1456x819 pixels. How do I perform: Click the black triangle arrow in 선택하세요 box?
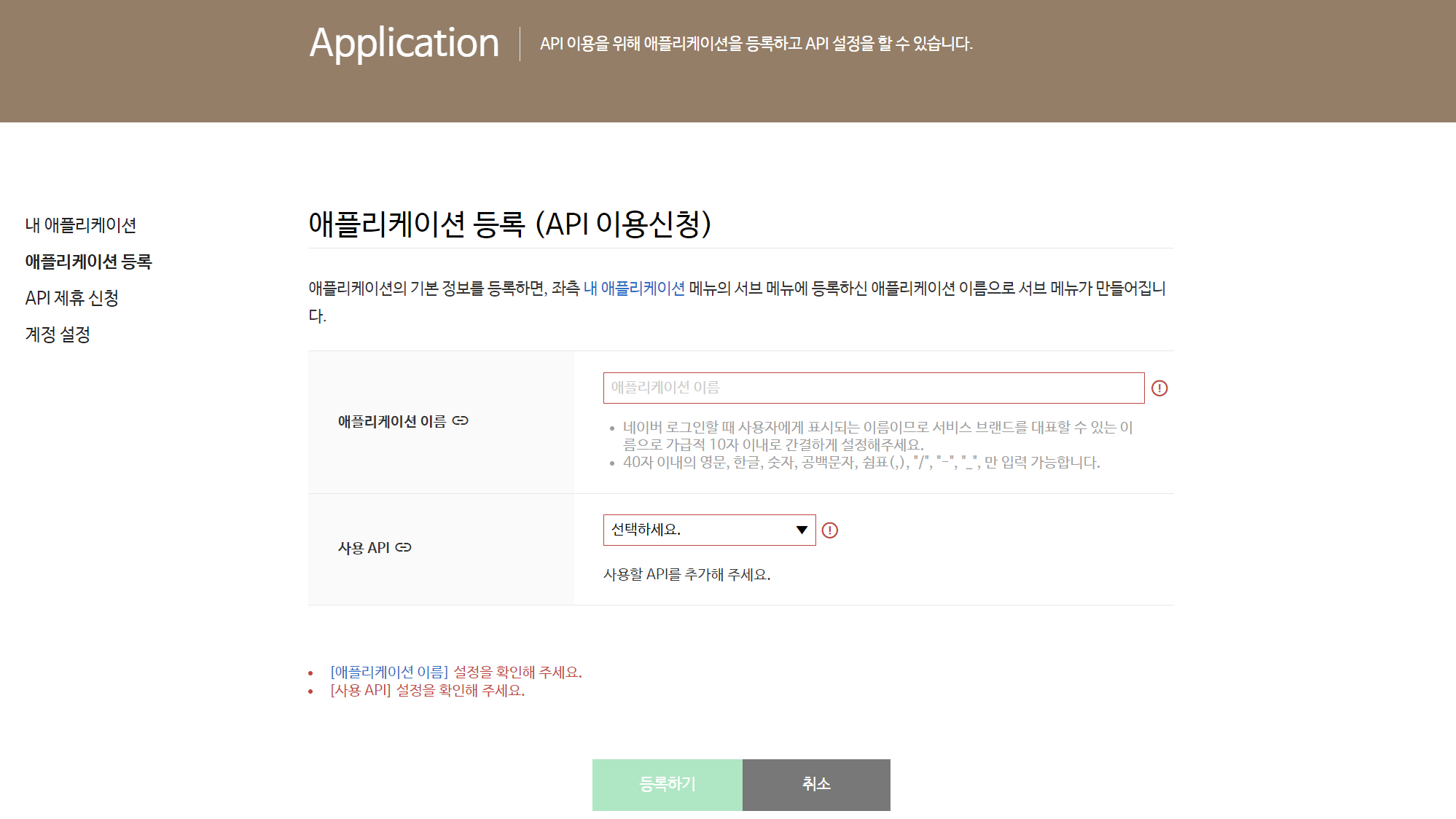(802, 530)
